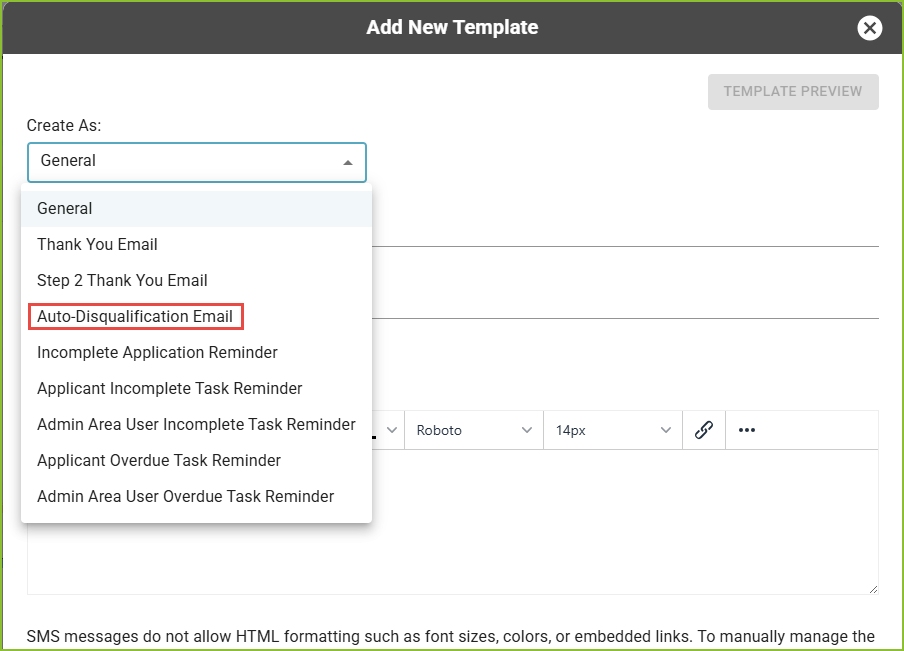The image size is (904, 651).
Task: Pick Admin Area User Overdue Task Reminder
Action: (185, 497)
